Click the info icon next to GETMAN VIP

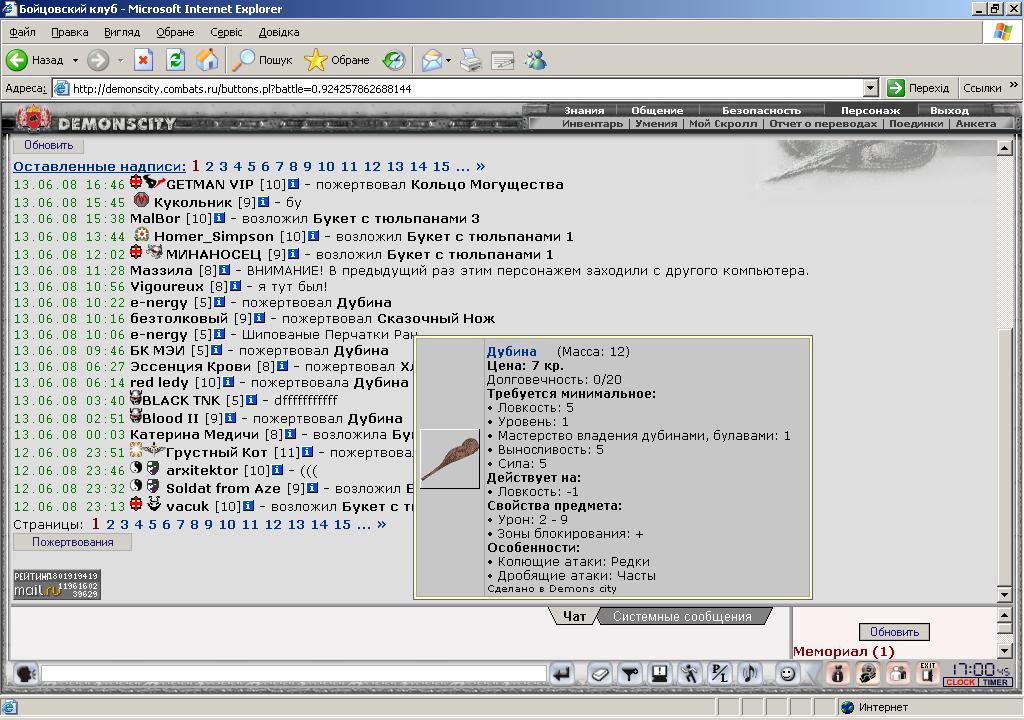[294, 184]
